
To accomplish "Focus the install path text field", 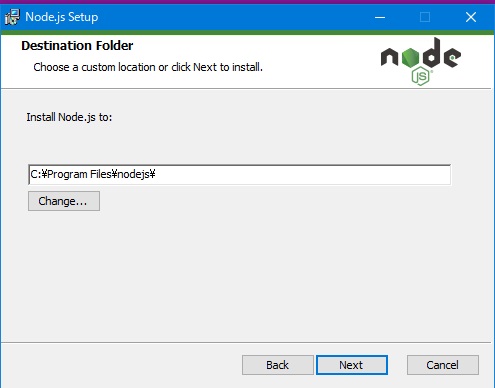I will pyautogui.click(x=240, y=174).
